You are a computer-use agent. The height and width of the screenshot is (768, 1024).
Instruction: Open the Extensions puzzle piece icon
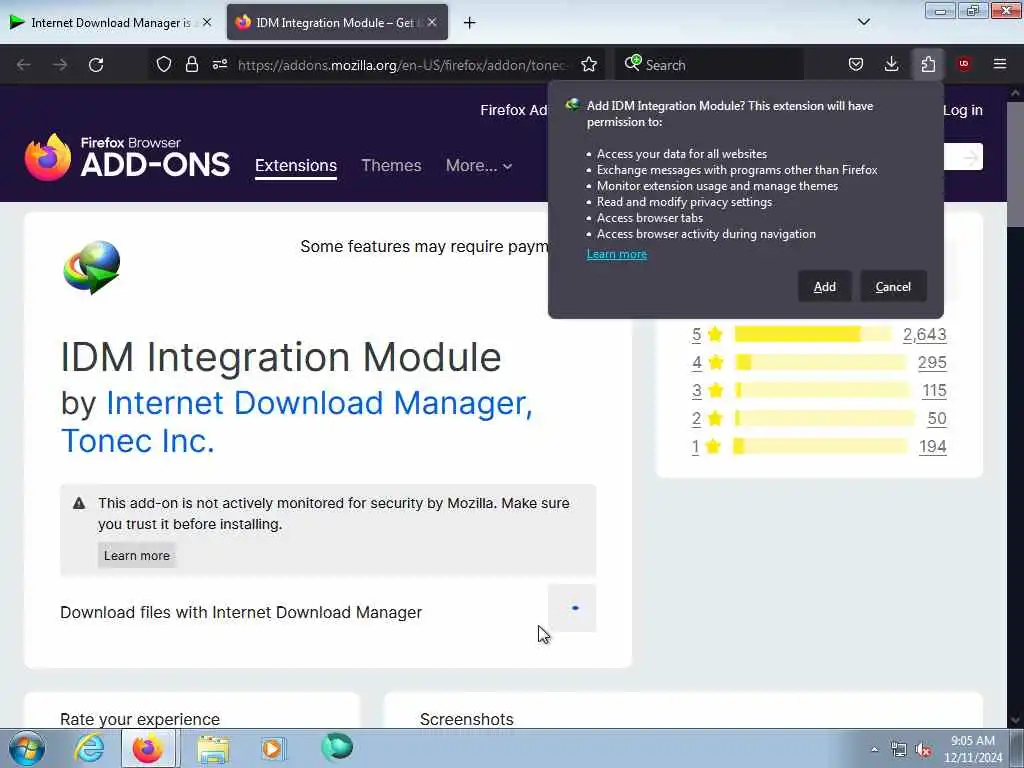coord(928,65)
